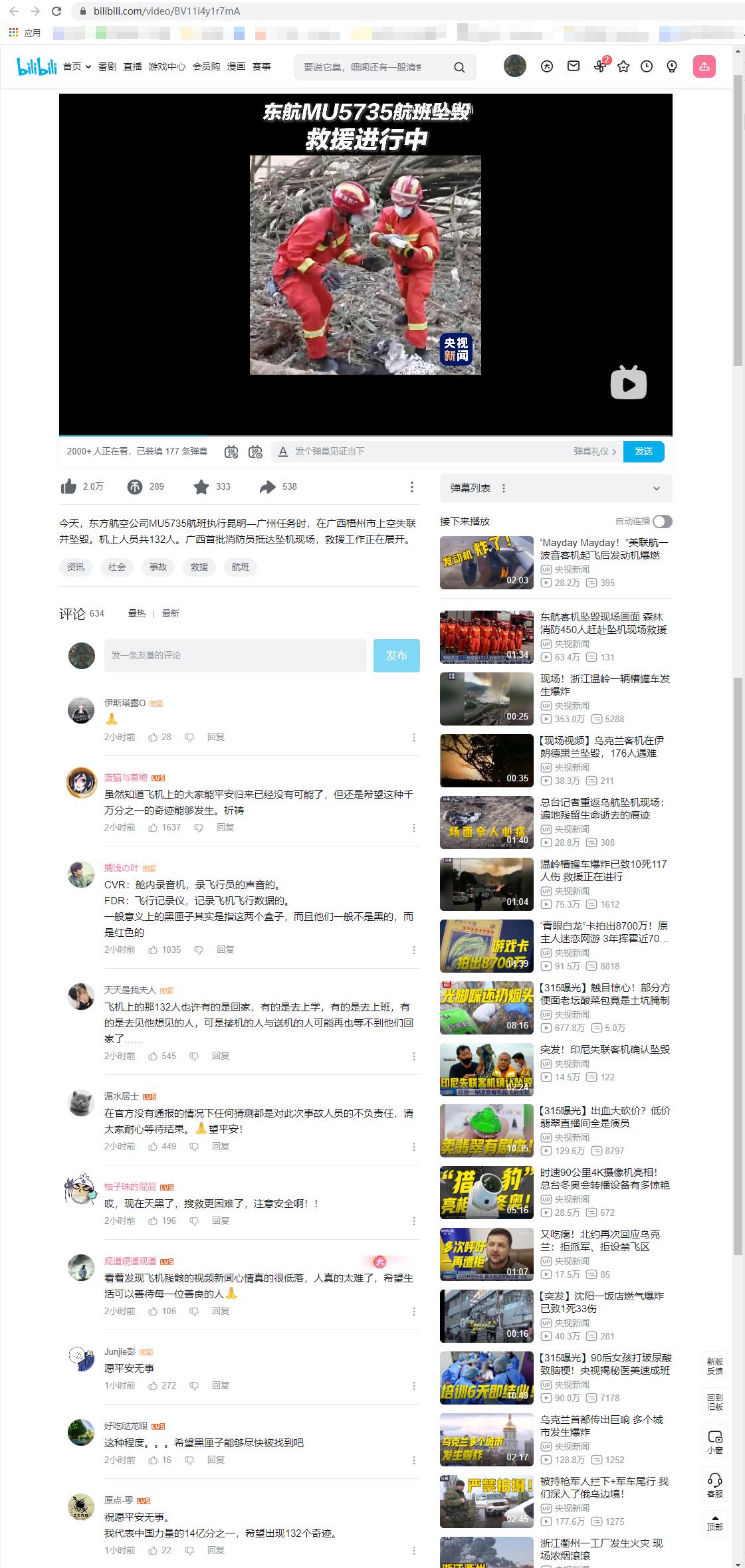Click the 发布 comment button

point(396,656)
